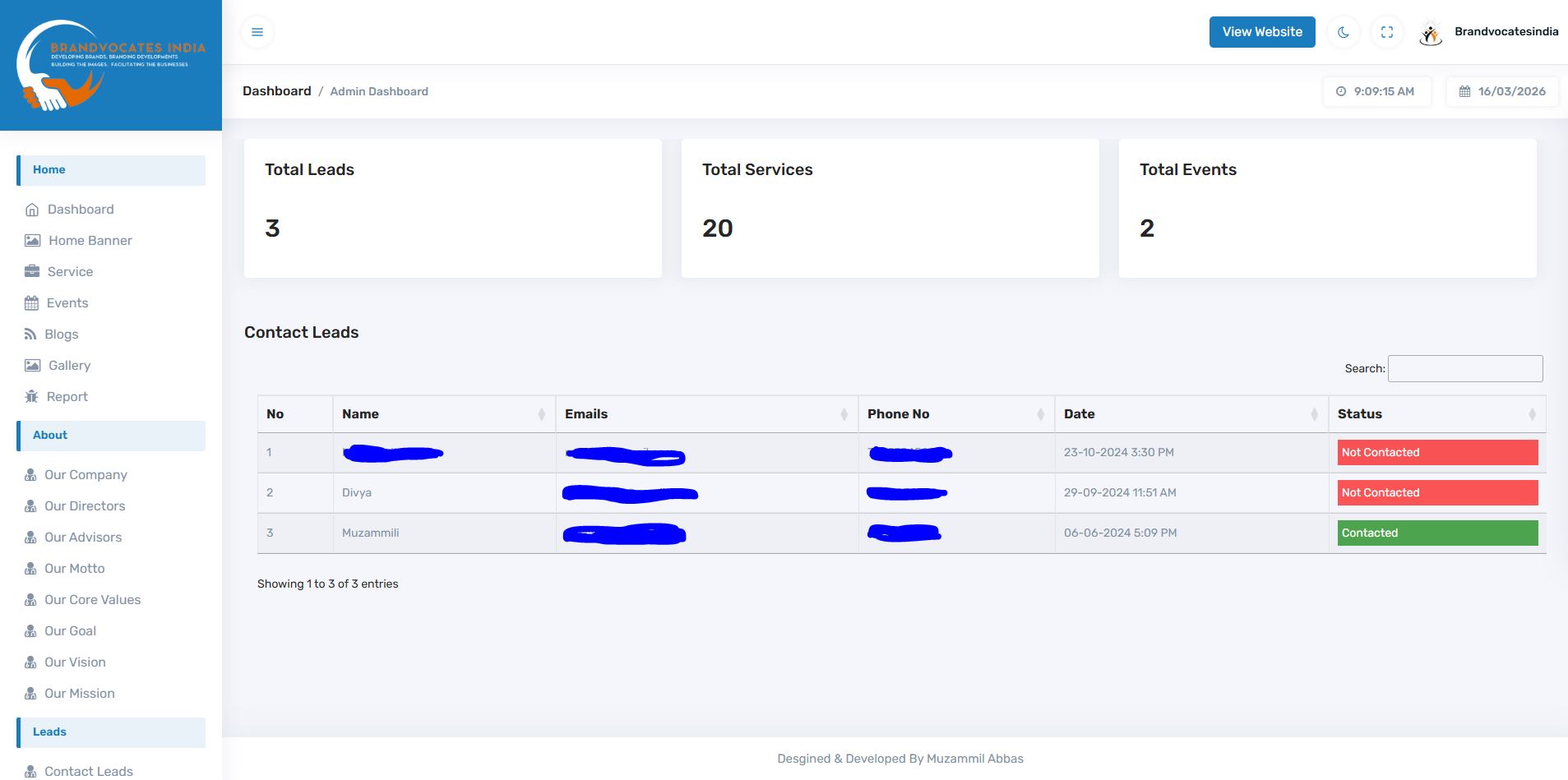The width and height of the screenshot is (1568, 780).
Task: Click the hamburger menu icon
Action: [x=257, y=32]
